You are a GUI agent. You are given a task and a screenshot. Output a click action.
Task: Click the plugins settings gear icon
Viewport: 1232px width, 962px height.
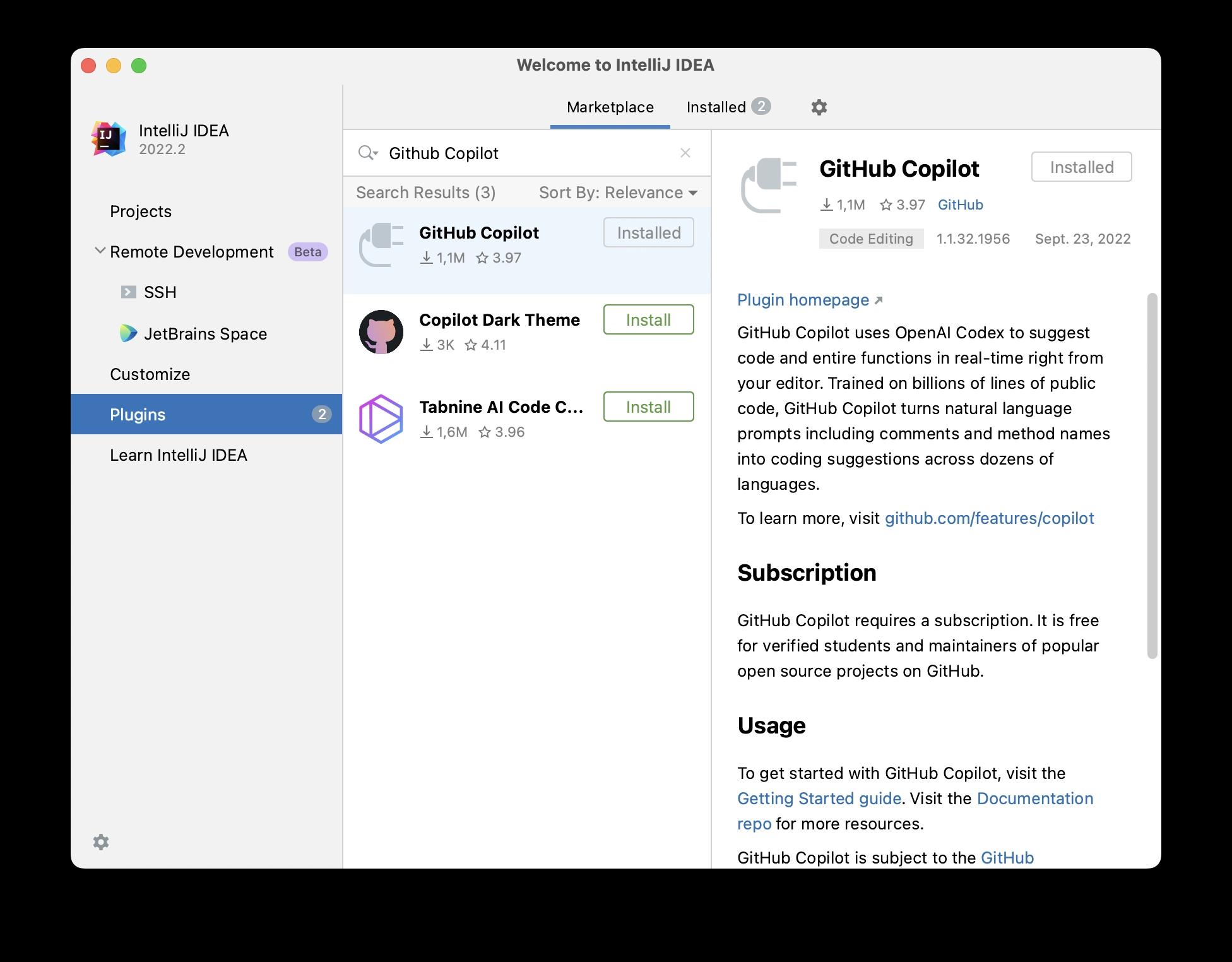coord(819,107)
